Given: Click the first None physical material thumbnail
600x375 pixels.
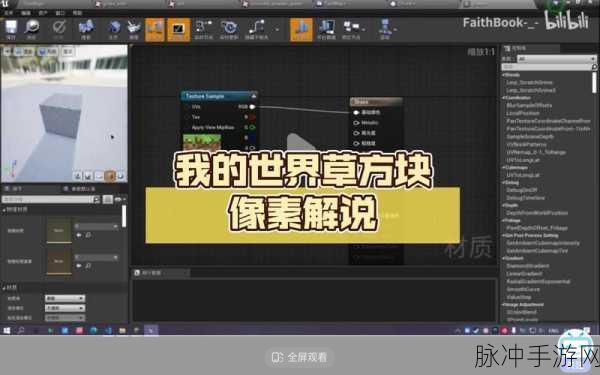Looking at the screenshot, I should pos(59,230).
